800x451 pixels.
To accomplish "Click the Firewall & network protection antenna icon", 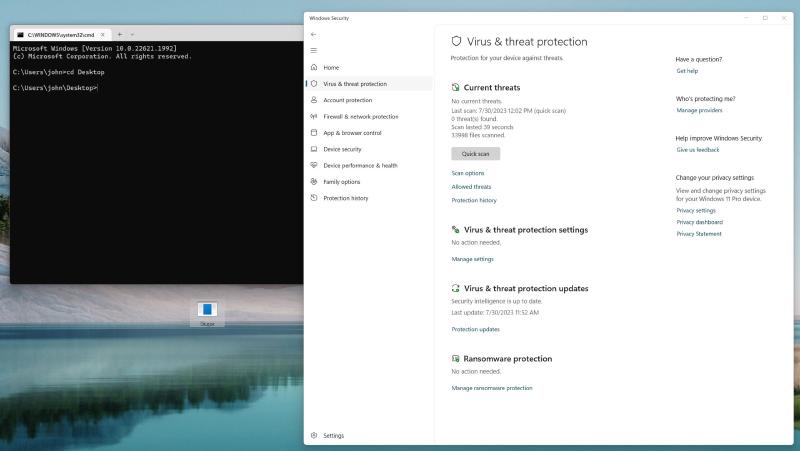I will click(314, 116).
